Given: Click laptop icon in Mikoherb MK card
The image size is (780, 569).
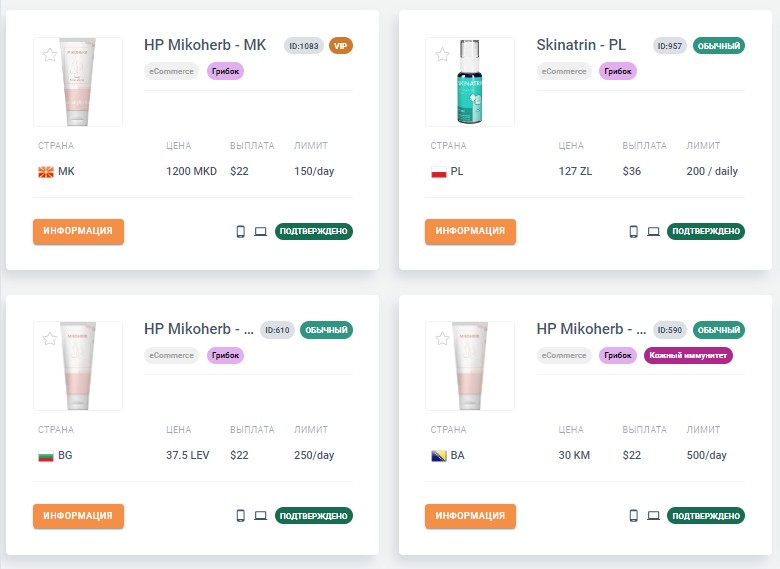Looking at the screenshot, I should pos(261,231).
